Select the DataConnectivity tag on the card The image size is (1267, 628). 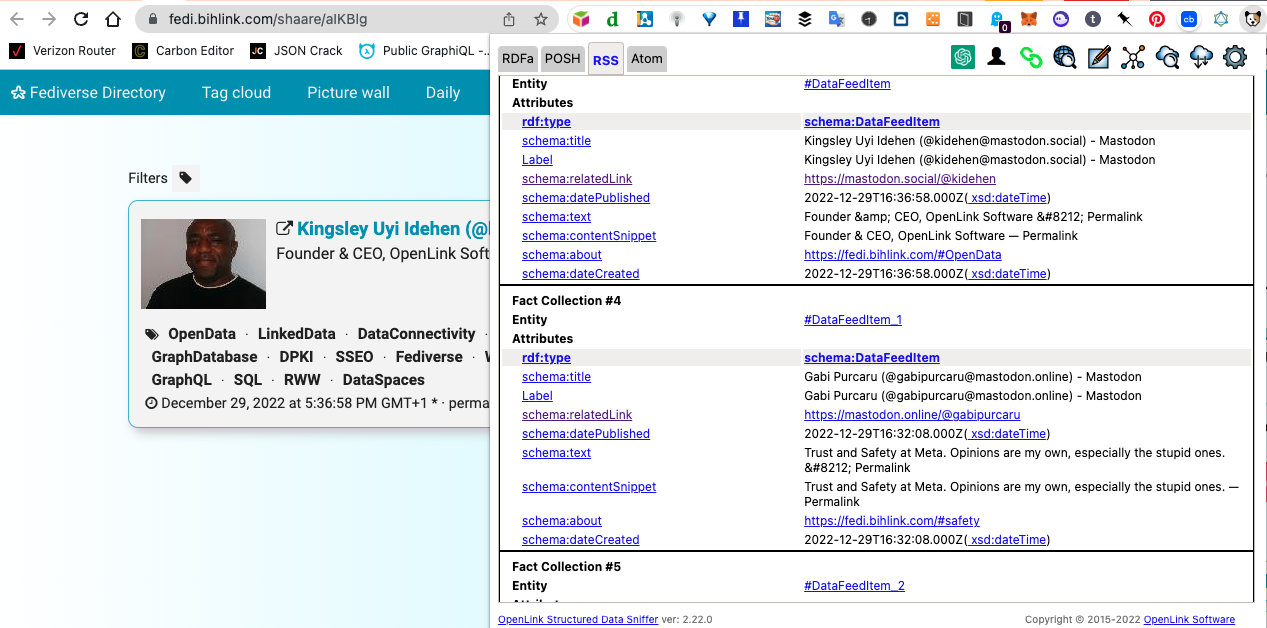pyautogui.click(x=416, y=334)
